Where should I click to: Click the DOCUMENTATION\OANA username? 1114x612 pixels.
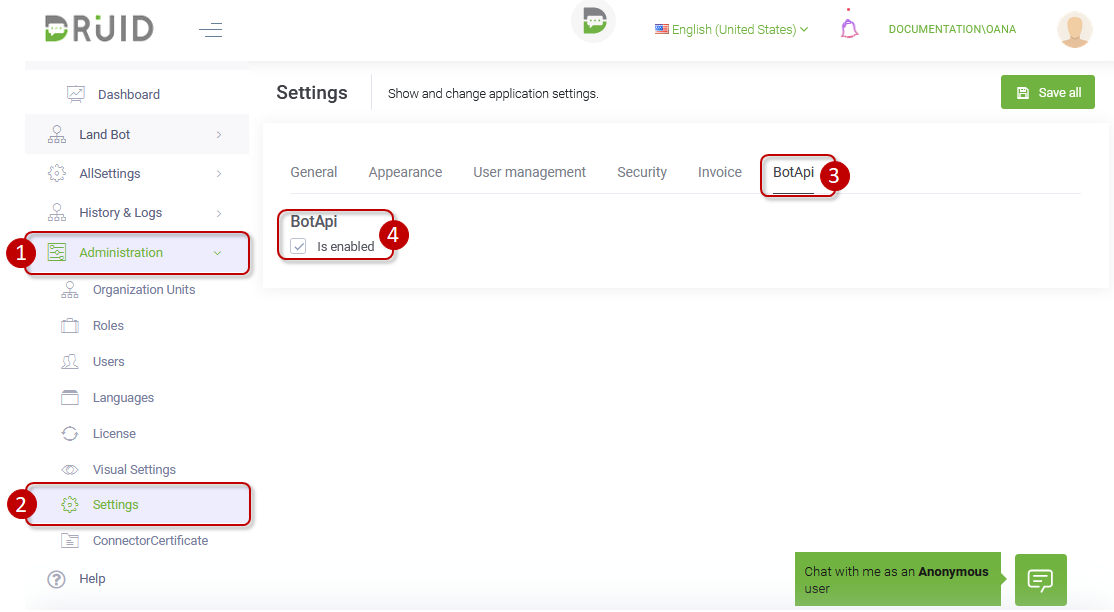click(952, 29)
